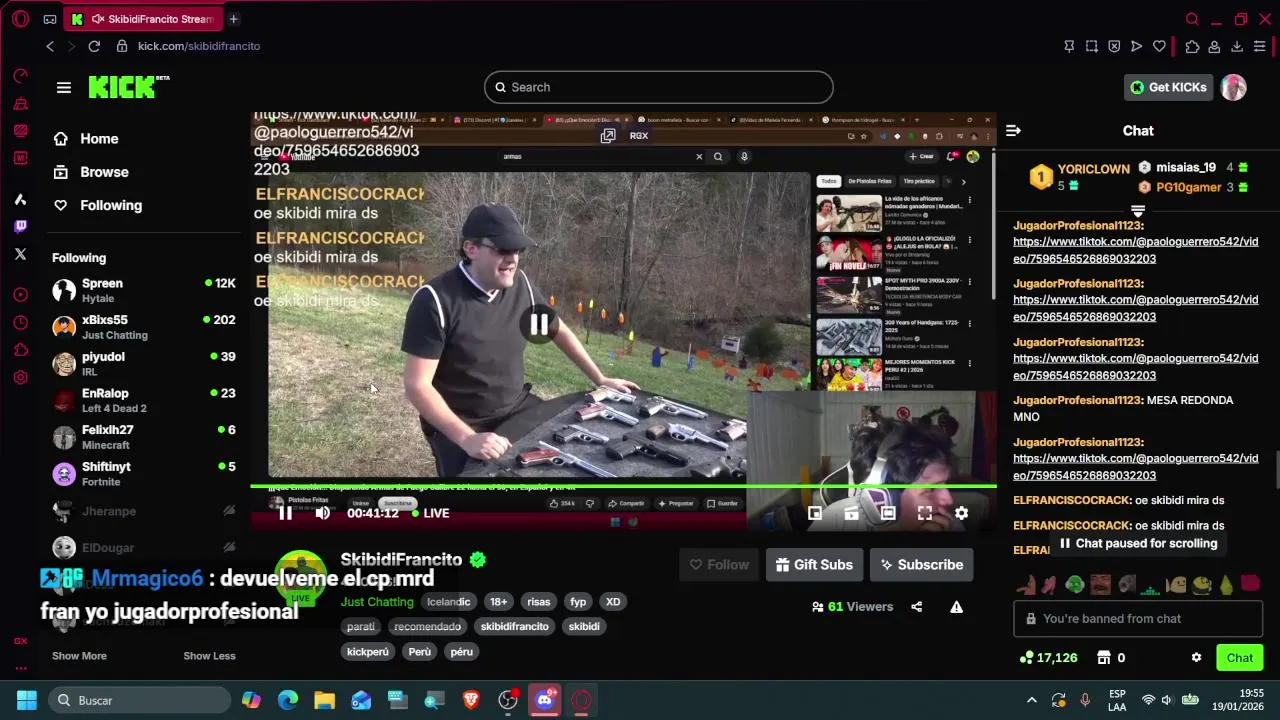Click the 'kickperú' tag
Image resolution: width=1280 pixels, height=720 pixels.
pyautogui.click(x=367, y=652)
